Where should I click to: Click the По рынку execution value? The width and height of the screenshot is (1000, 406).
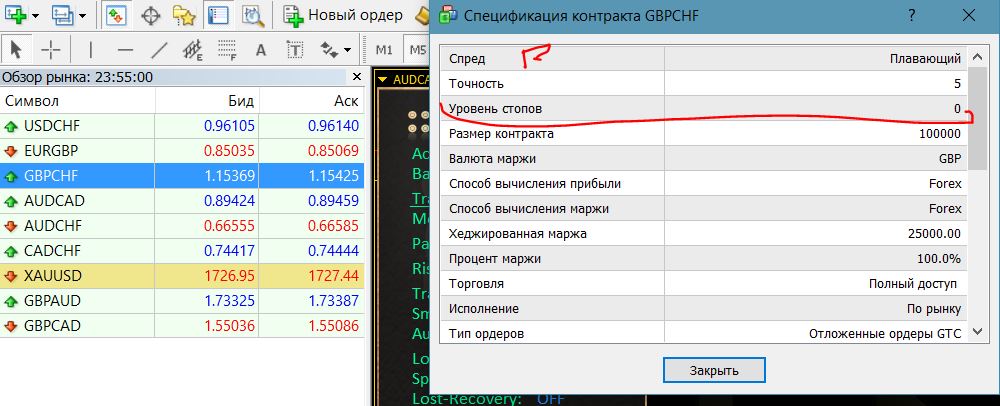[x=933, y=308]
